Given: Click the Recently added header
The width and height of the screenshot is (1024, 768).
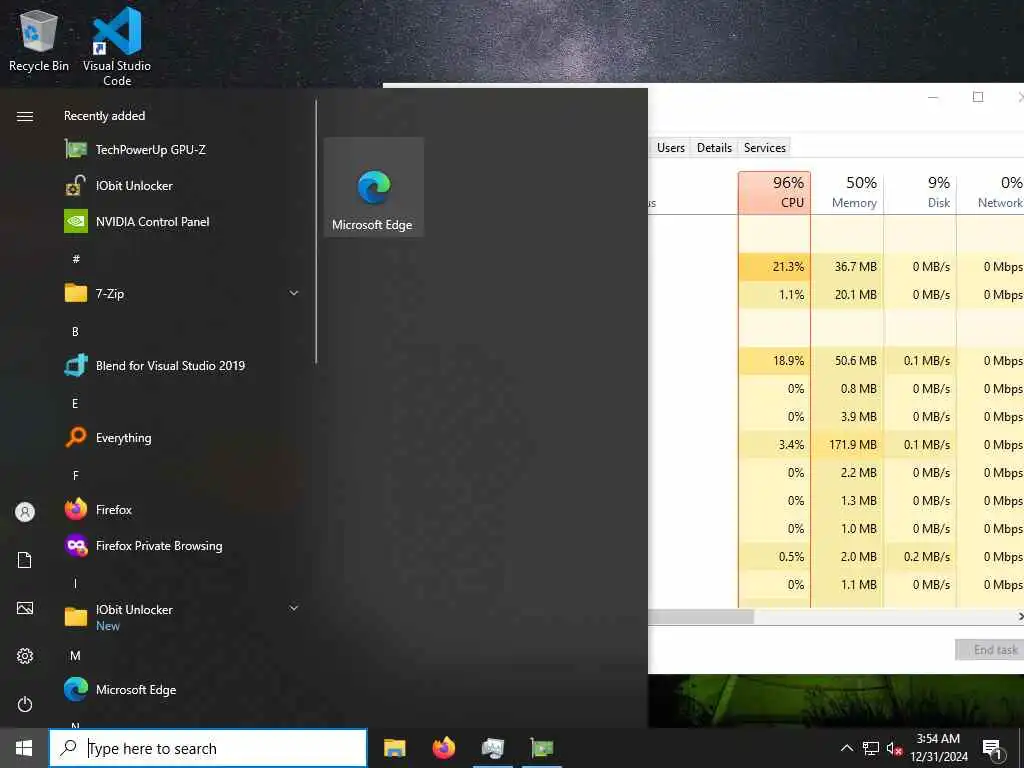Looking at the screenshot, I should [x=104, y=116].
